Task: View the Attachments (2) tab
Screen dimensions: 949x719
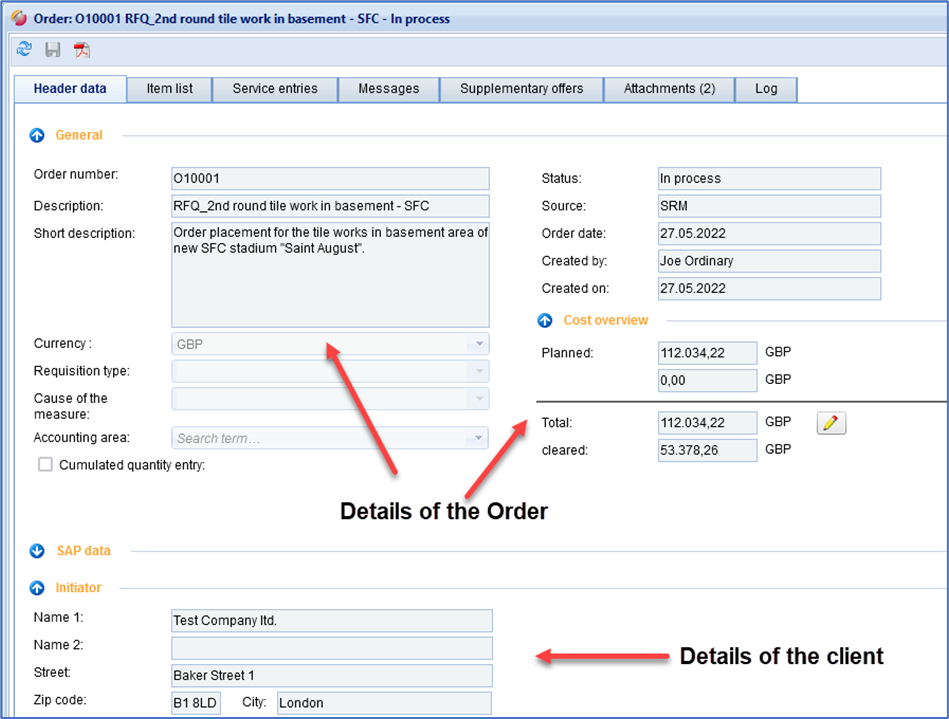Action: point(669,89)
